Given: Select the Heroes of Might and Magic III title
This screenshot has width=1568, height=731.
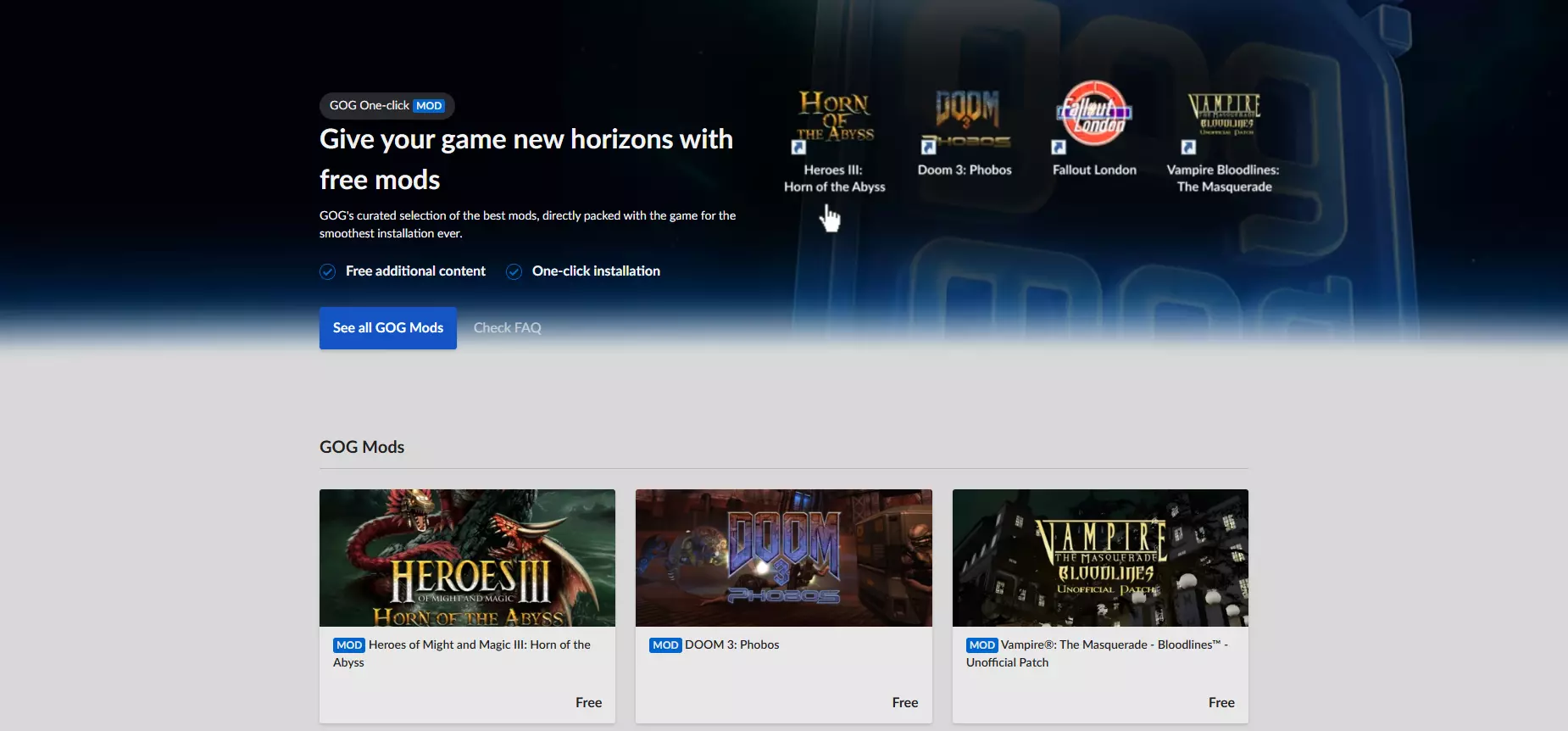Looking at the screenshot, I should (x=462, y=654).
